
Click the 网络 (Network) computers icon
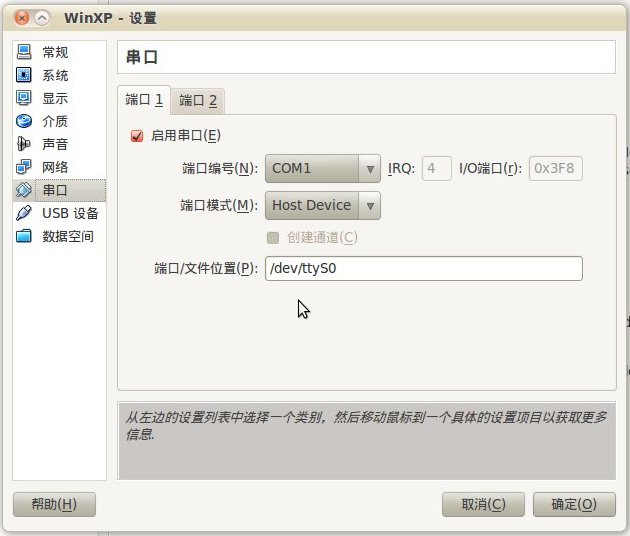[x=24, y=167]
